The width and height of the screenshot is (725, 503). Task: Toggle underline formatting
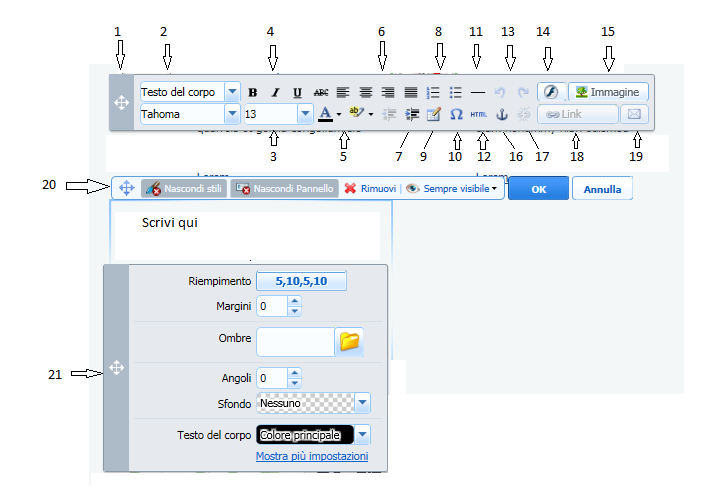(297, 92)
